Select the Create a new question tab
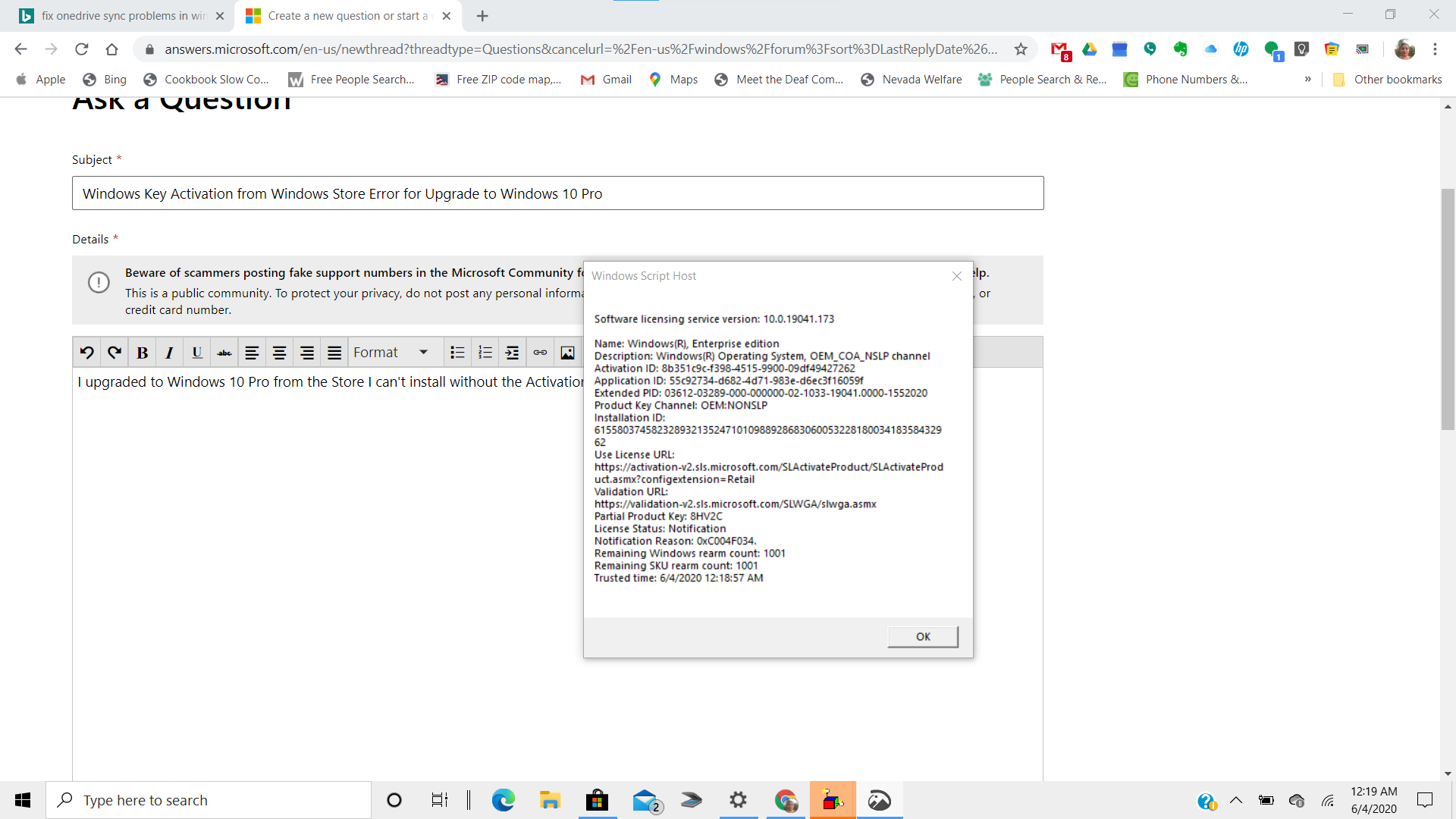Screen dimensions: 1456x819 point(349,16)
